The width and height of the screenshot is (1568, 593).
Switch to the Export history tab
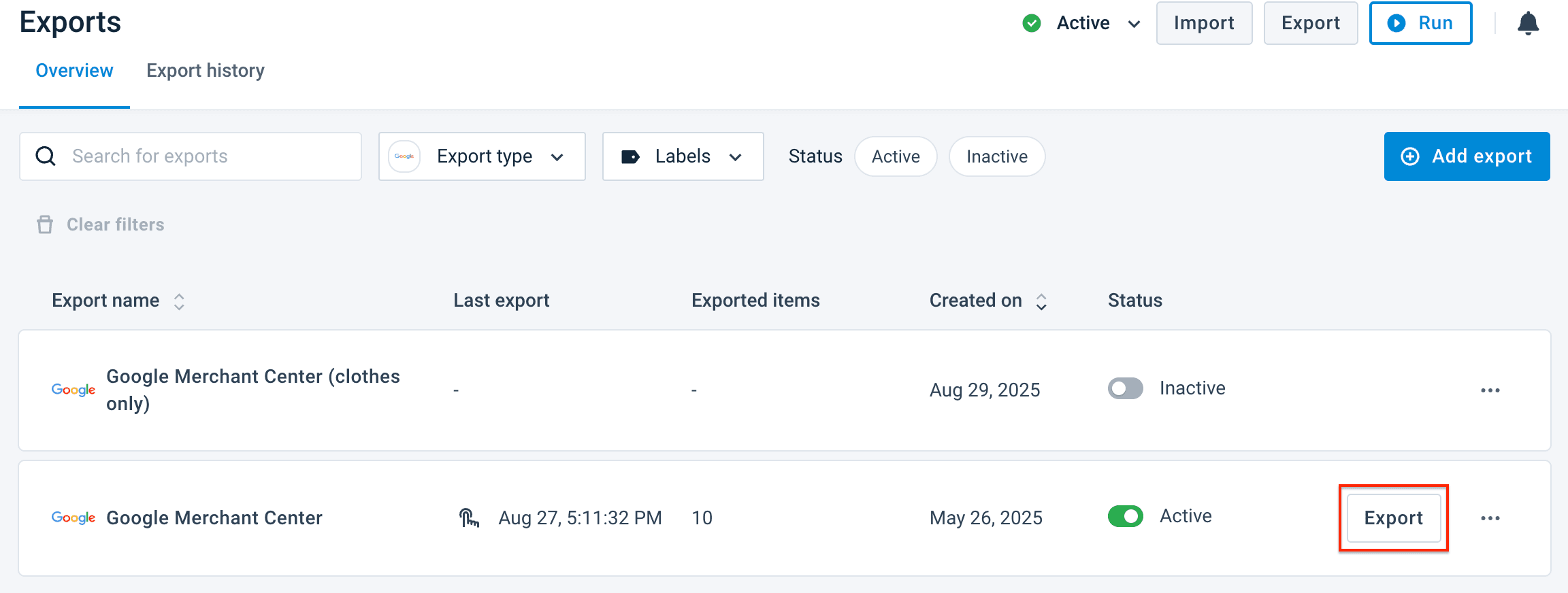pos(206,71)
